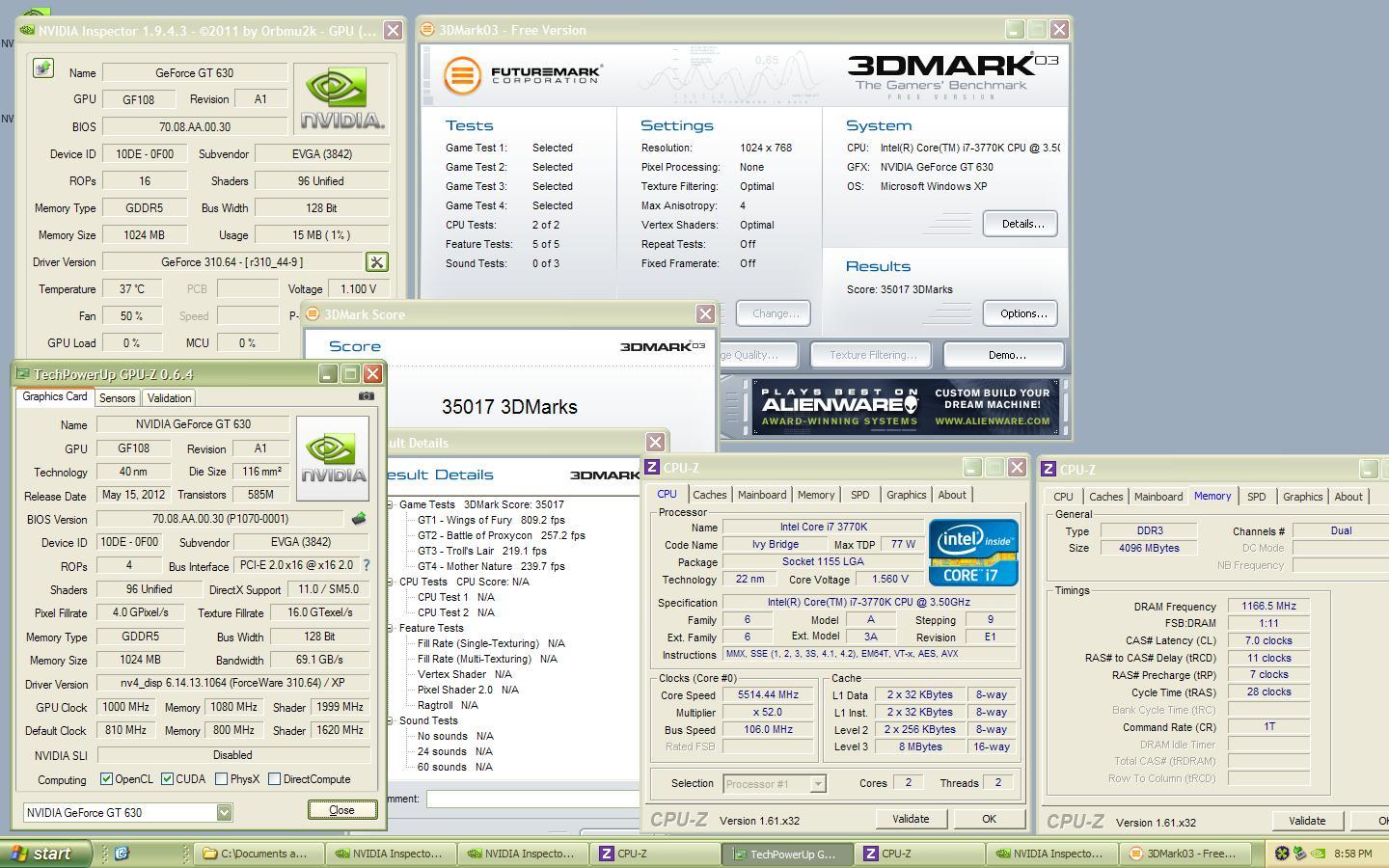This screenshot has width=1389, height=868.
Task: Open the About tab in front CPU-Z window
Action: (952, 495)
